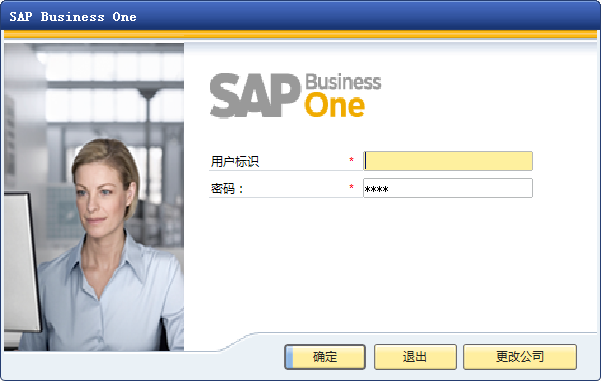The height and width of the screenshot is (381, 601).
Task: Confirm login with the 确定 button
Action: [325, 357]
